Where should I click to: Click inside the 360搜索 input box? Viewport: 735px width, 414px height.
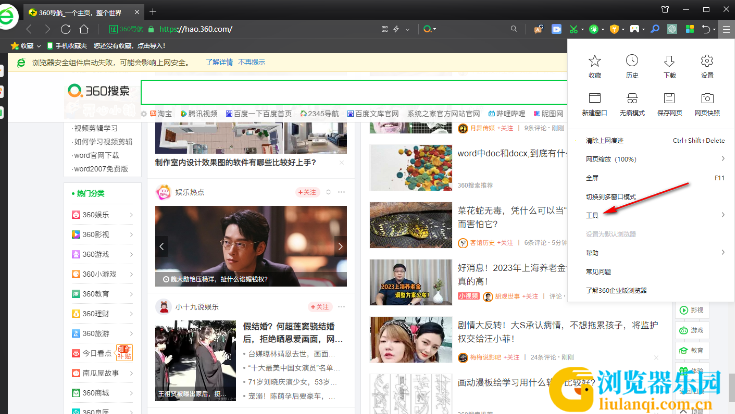pos(354,92)
